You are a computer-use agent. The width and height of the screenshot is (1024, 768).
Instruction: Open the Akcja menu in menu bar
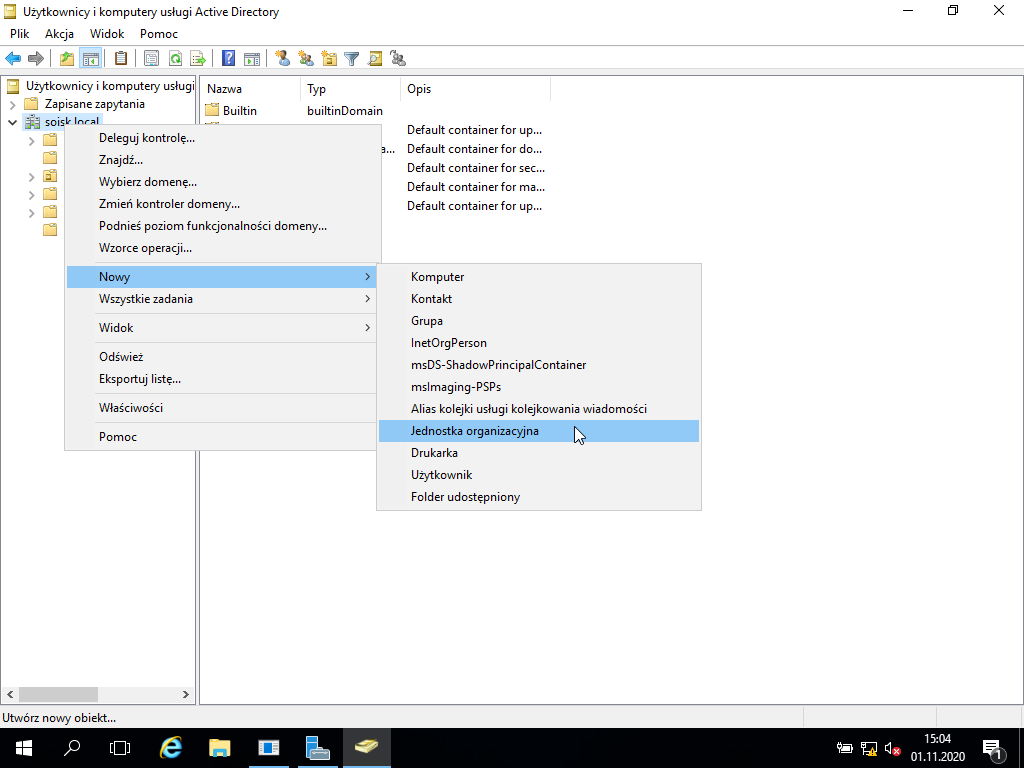point(59,34)
